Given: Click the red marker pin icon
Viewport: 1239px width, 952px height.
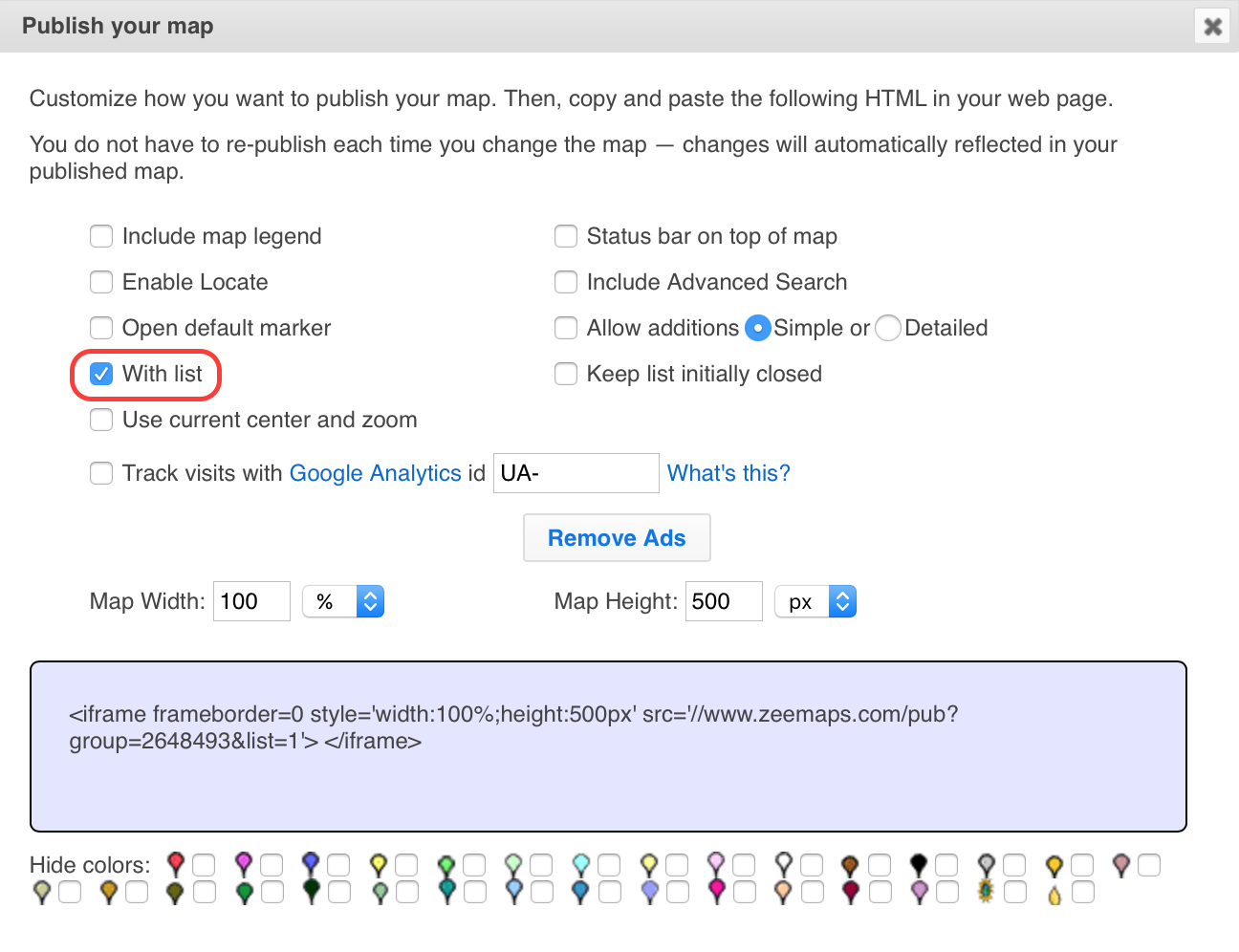Looking at the screenshot, I should [x=175, y=864].
